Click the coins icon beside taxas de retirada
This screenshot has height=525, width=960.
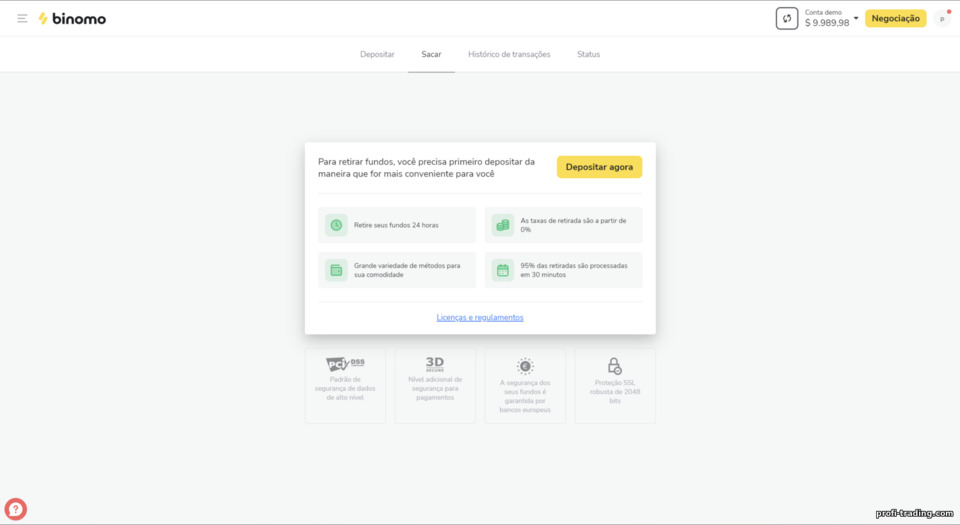(x=503, y=225)
